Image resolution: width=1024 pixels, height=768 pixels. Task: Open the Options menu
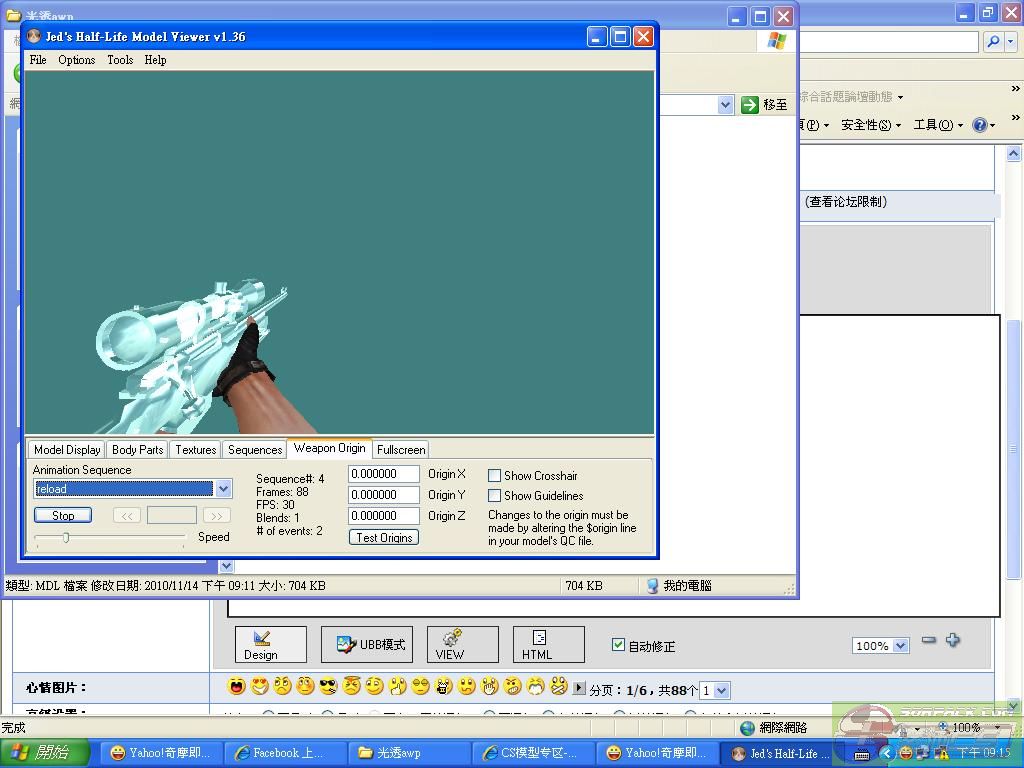tap(76, 59)
